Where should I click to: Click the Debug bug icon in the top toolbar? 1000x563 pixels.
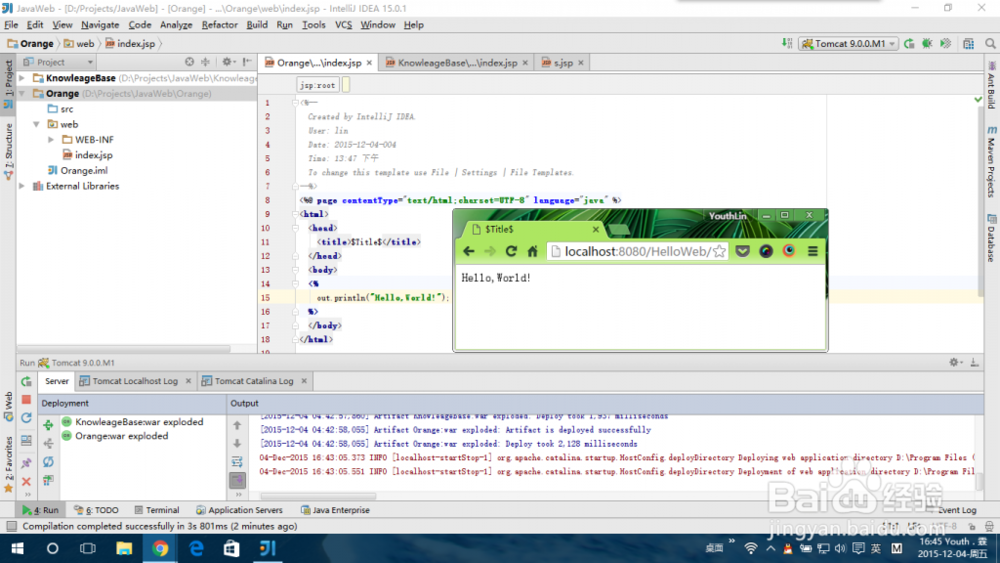click(927, 43)
